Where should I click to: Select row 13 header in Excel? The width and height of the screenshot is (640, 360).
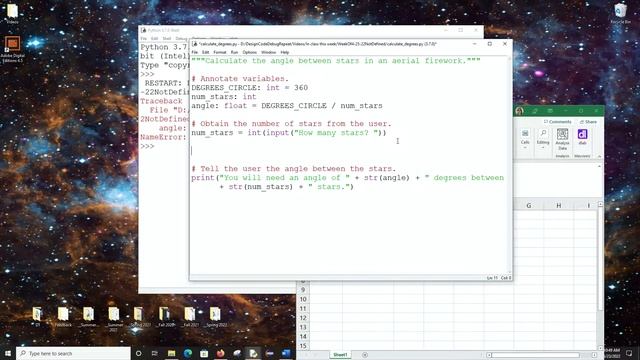coord(303,327)
